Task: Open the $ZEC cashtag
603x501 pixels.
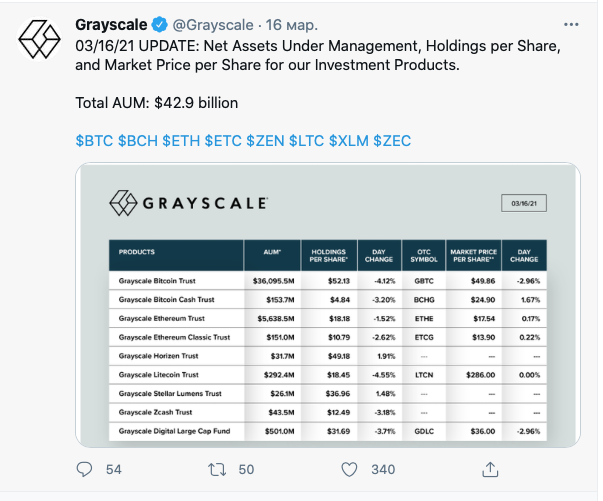Action: pyautogui.click(x=391, y=140)
